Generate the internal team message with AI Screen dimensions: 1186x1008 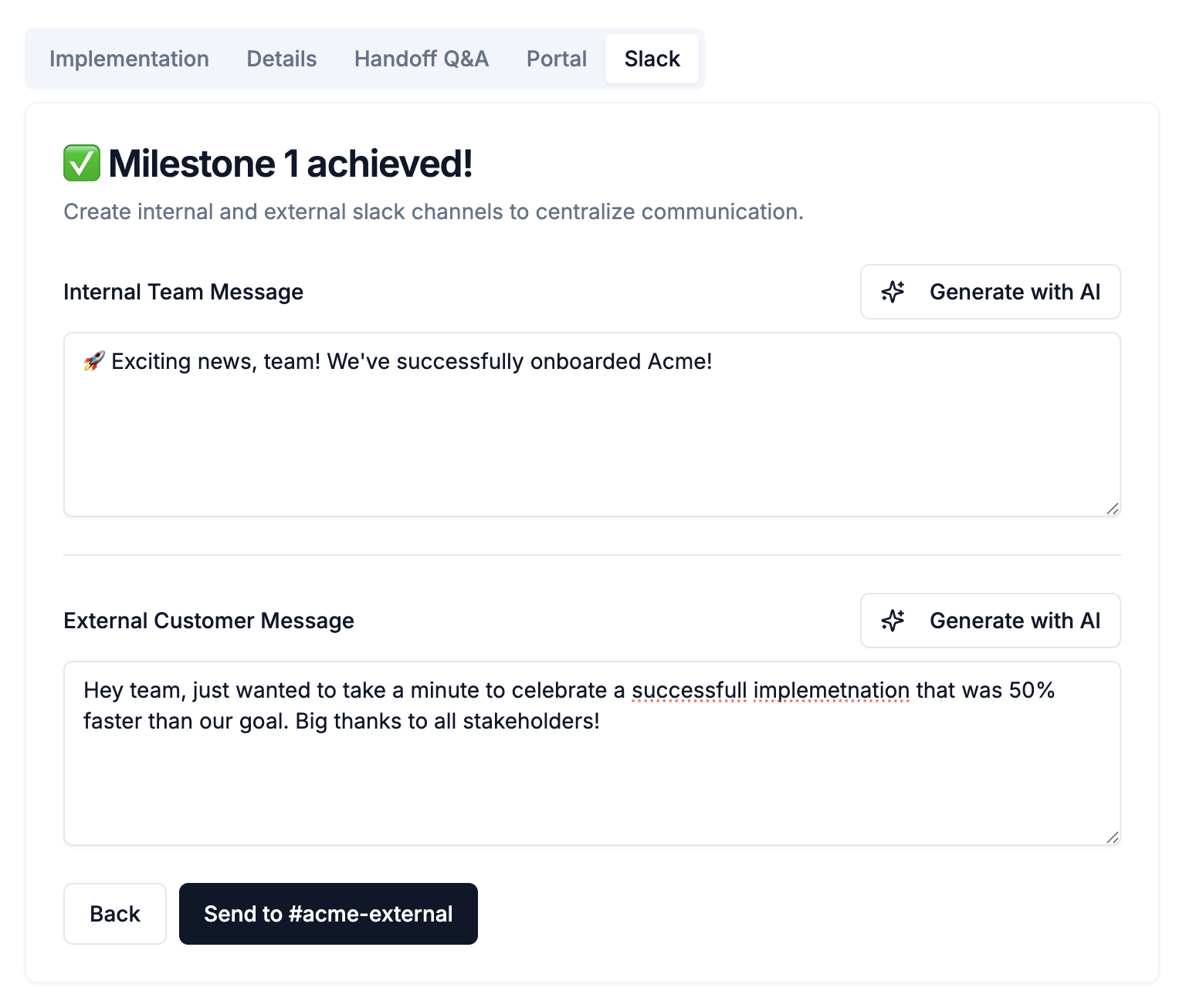(990, 292)
